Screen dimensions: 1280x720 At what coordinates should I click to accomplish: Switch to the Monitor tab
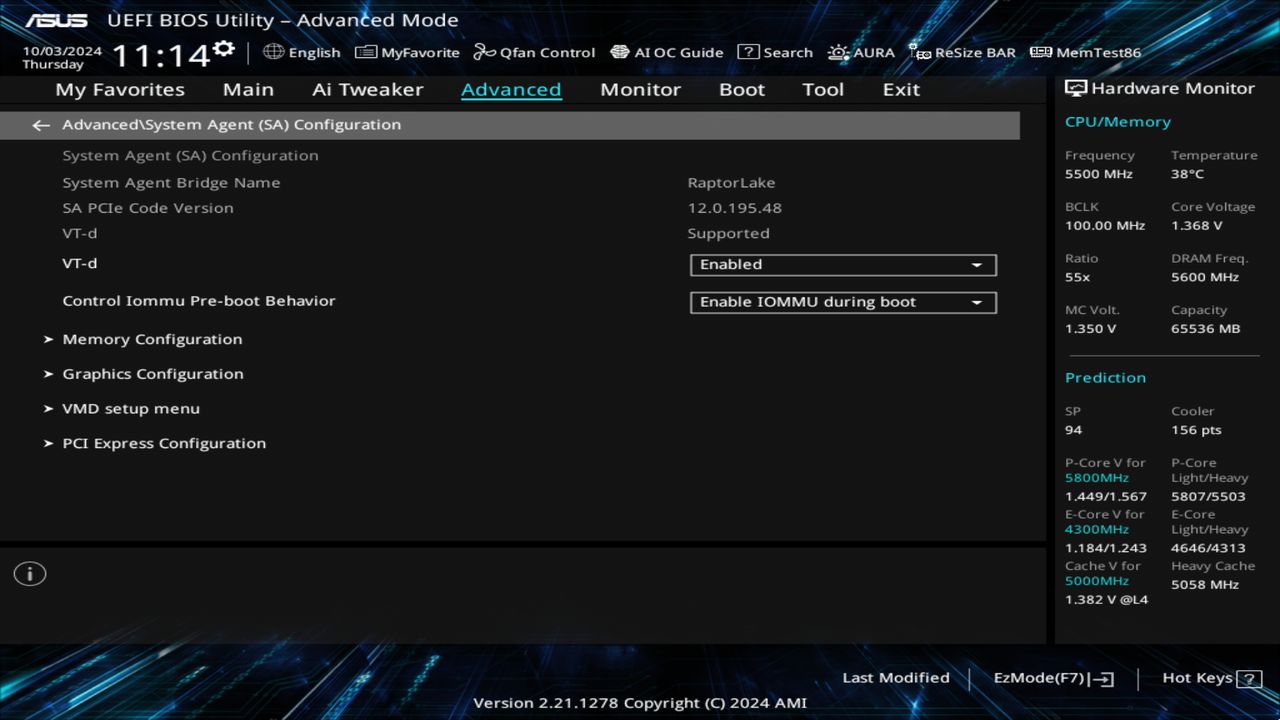[x=640, y=89]
